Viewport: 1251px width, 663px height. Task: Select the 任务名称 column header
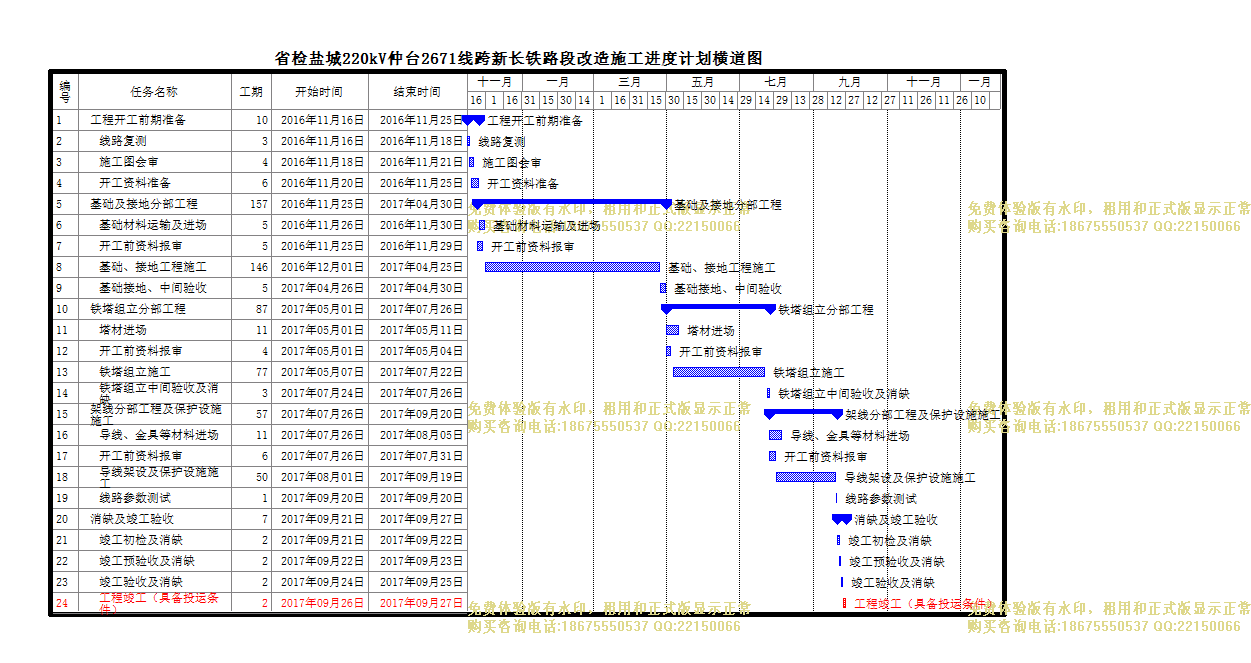[154, 91]
